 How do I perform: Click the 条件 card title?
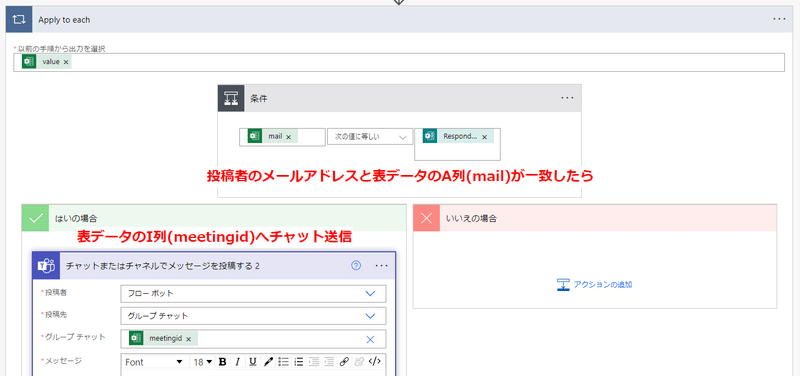coord(259,98)
